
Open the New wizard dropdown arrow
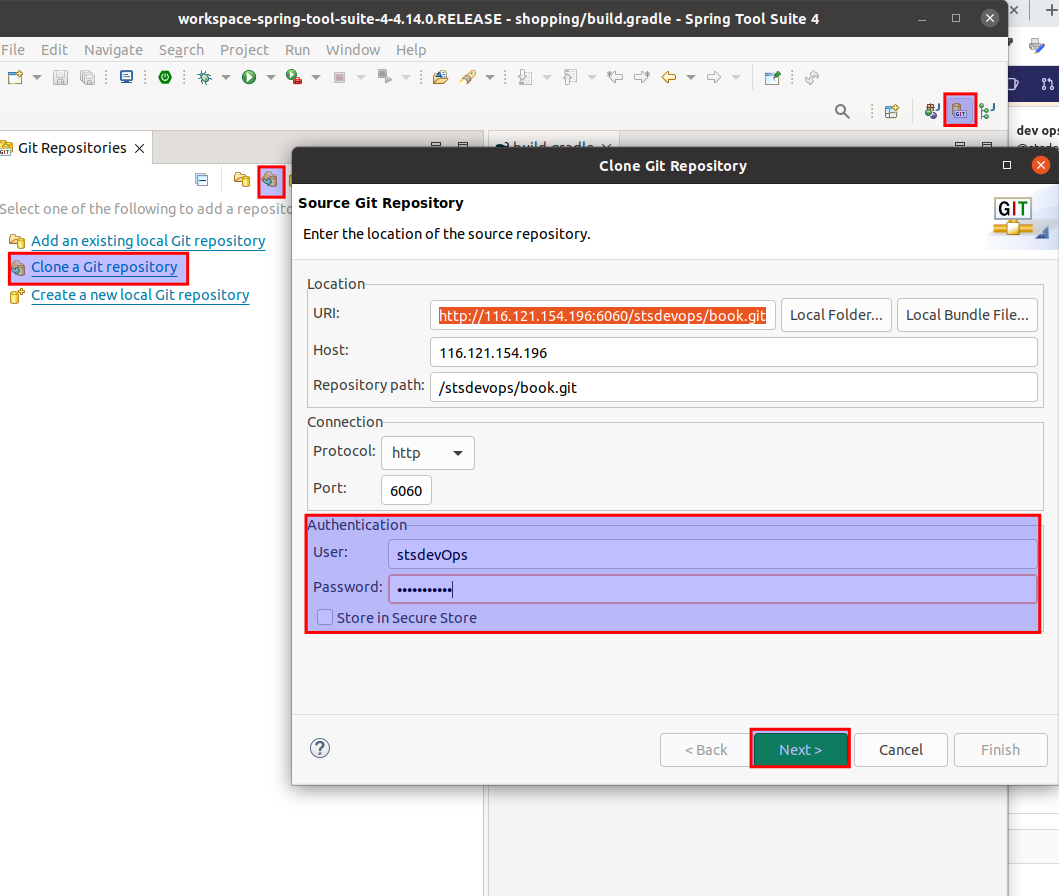point(37,78)
